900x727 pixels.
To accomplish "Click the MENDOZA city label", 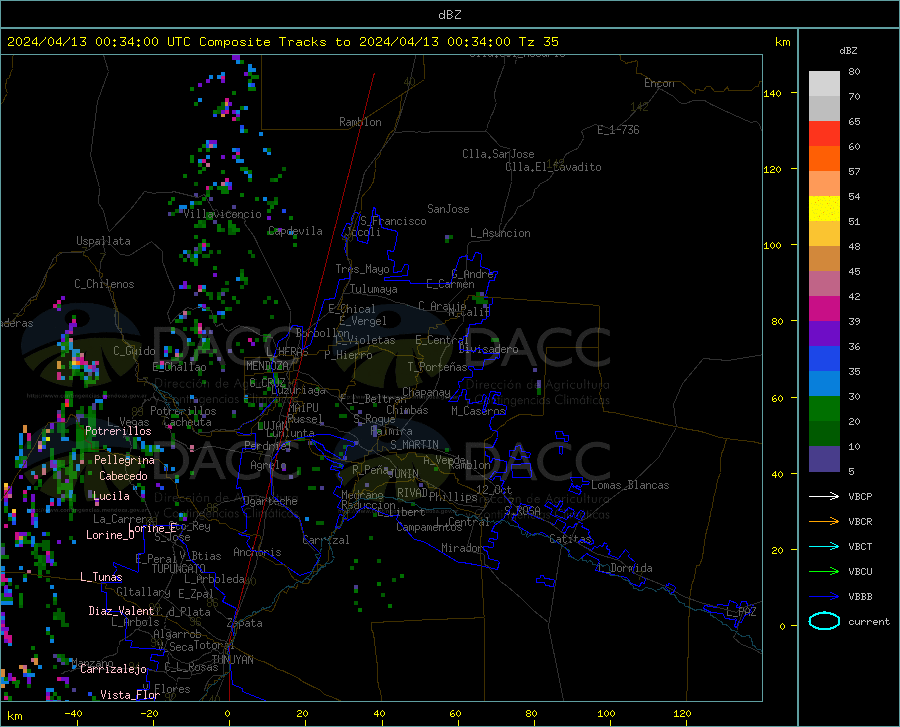I will pyautogui.click(x=267, y=366).
